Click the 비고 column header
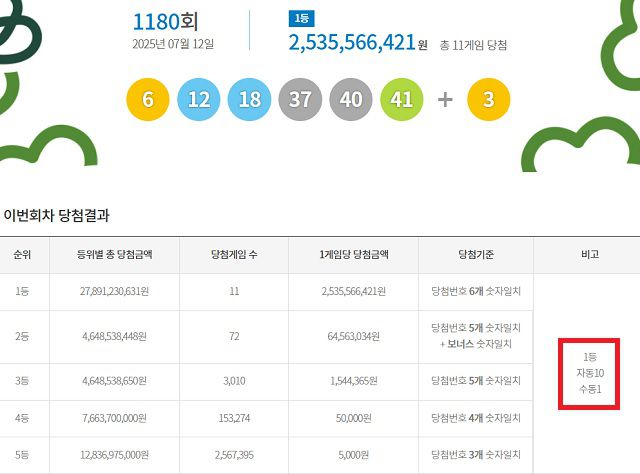This screenshot has height=474, width=640. point(588,254)
